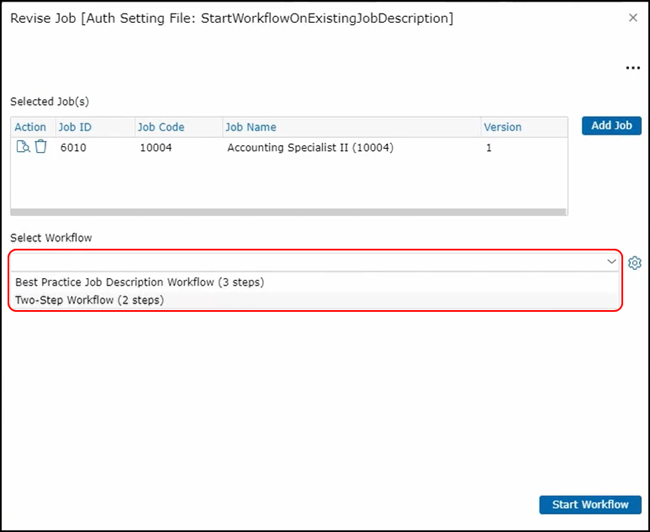Image resolution: width=650 pixels, height=532 pixels.
Task: Click the Job ID cell 6010
Action: click(x=73, y=148)
